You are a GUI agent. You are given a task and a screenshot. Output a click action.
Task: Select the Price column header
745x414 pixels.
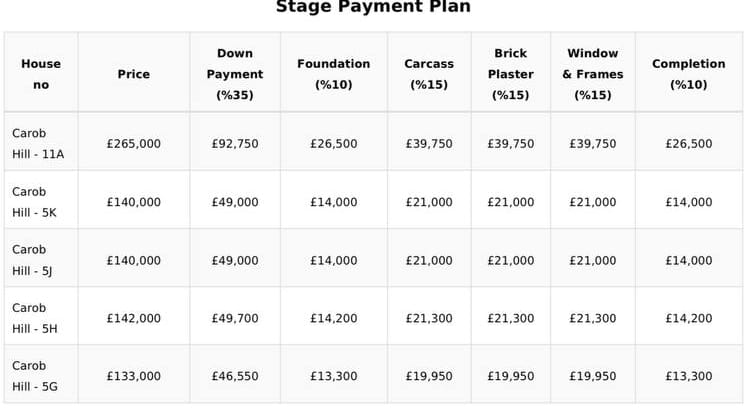click(x=134, y=74)
